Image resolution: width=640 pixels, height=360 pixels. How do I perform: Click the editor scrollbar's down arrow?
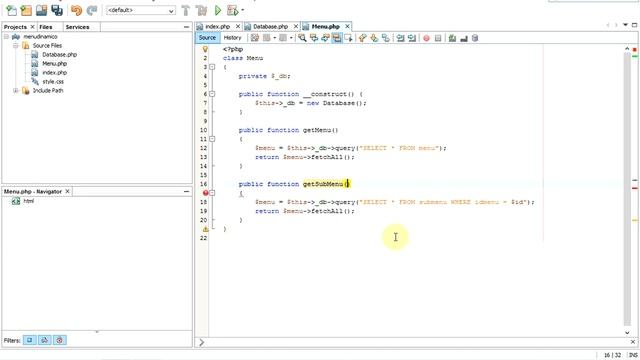point(627,333)
